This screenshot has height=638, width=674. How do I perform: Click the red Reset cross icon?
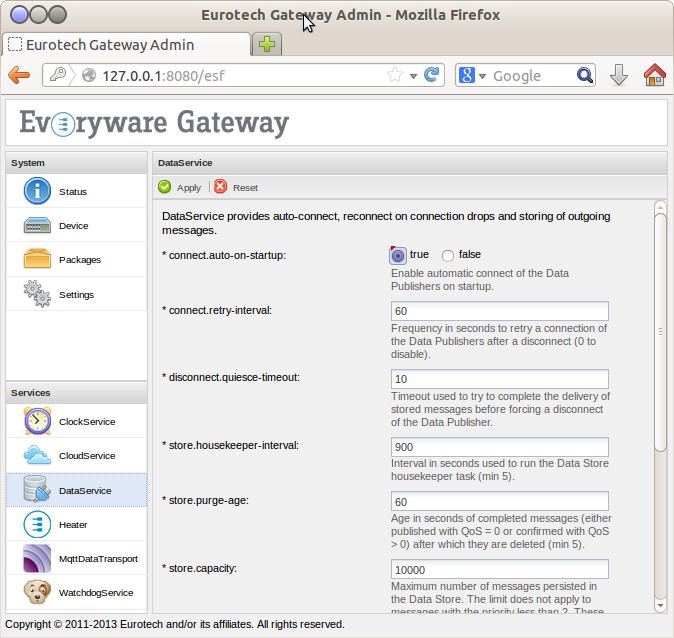point(221,187)
